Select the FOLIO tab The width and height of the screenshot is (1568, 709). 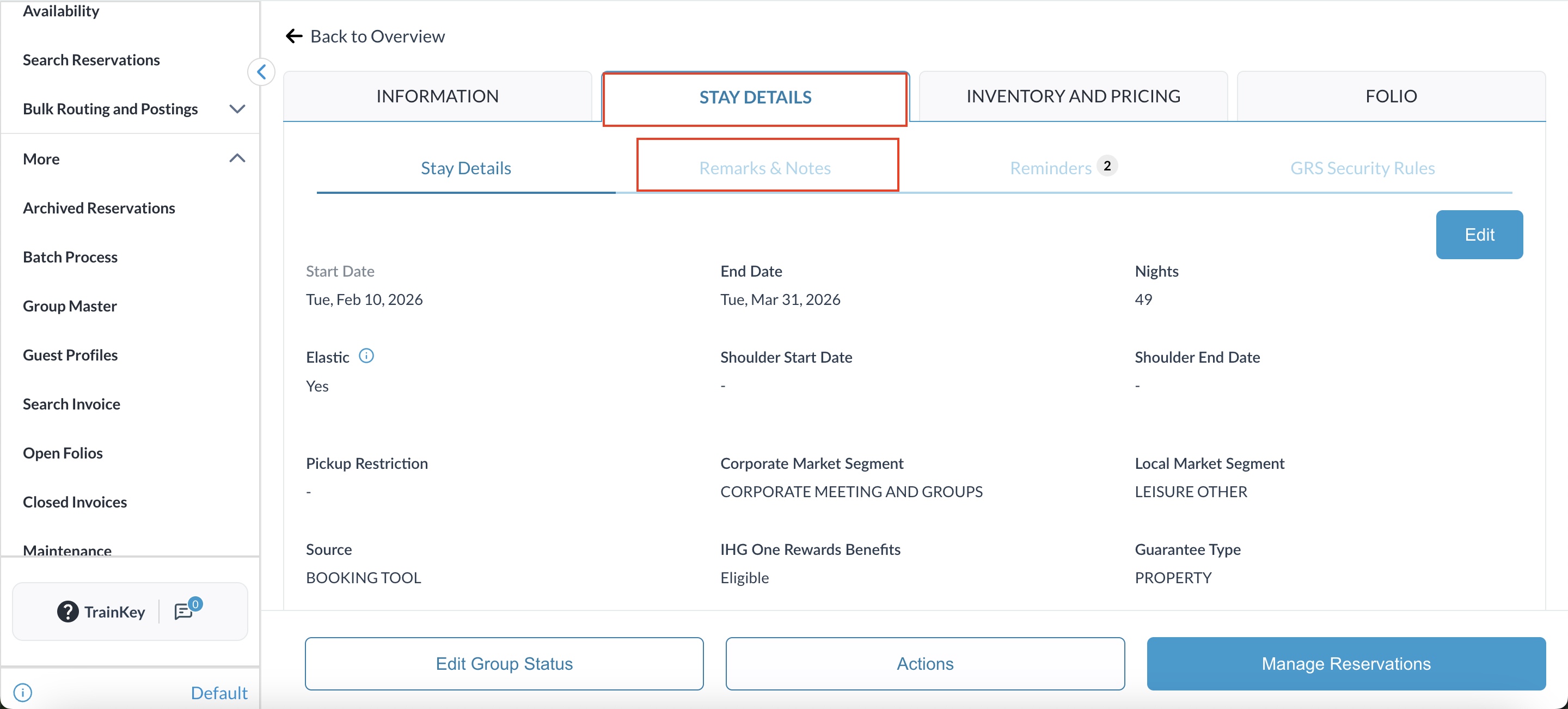[1391, 96]
